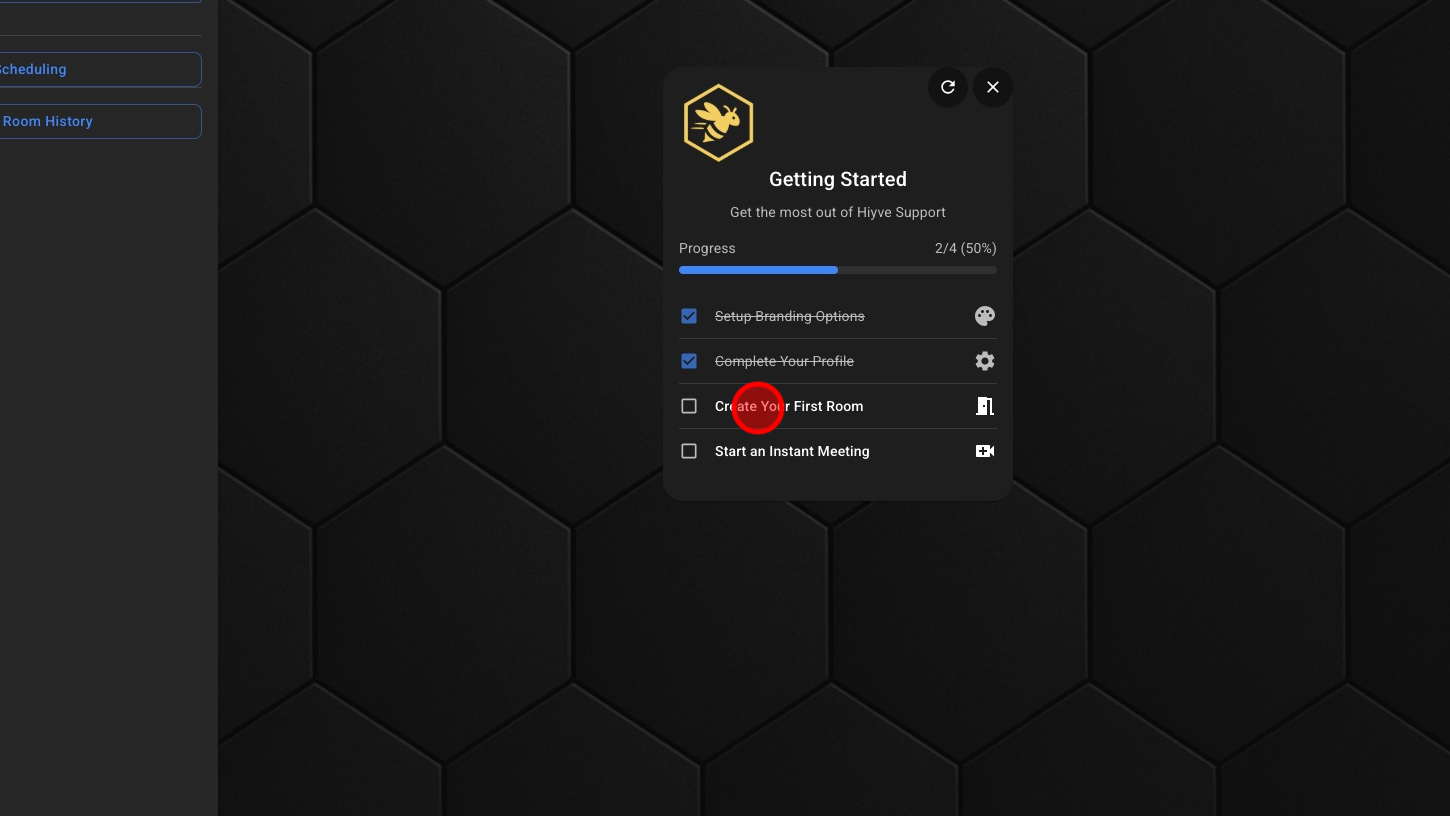
Task: Click the door icon for first room
Action: coord(985,406)
